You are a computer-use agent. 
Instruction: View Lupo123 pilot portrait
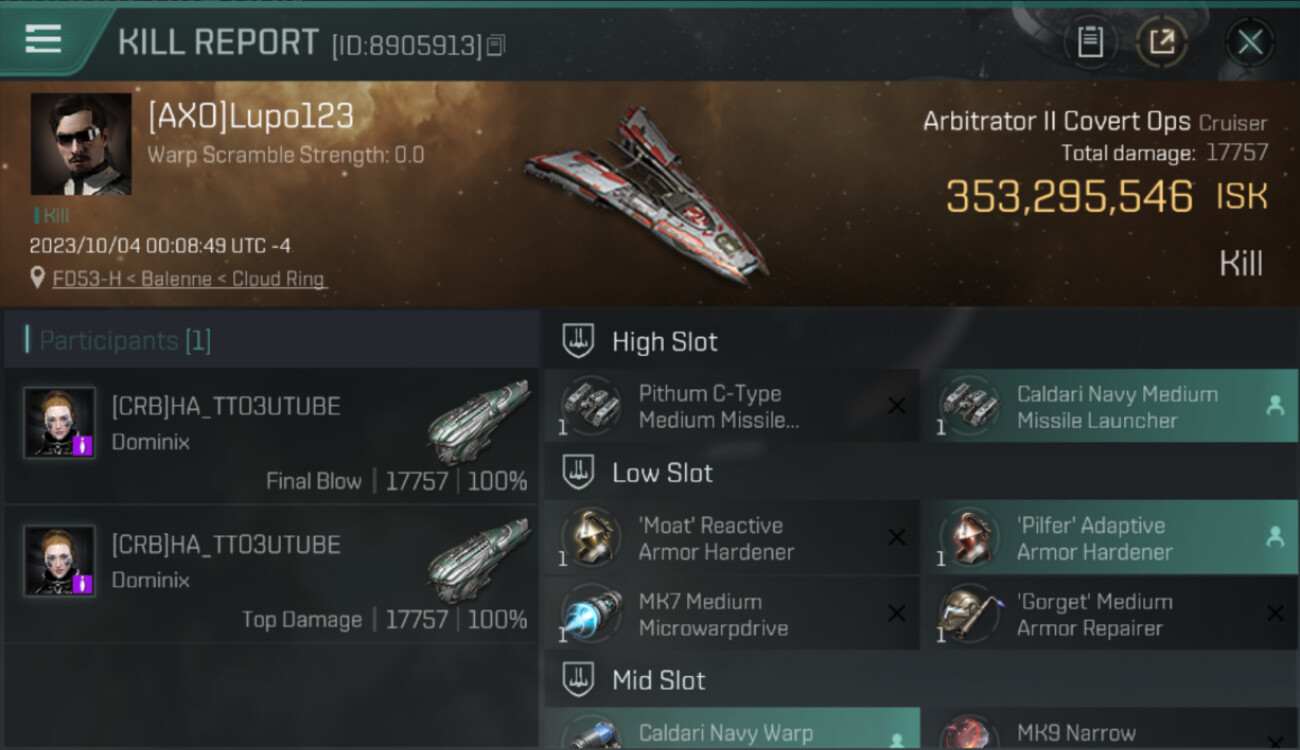pyautogui.click(x=81, y=144)
